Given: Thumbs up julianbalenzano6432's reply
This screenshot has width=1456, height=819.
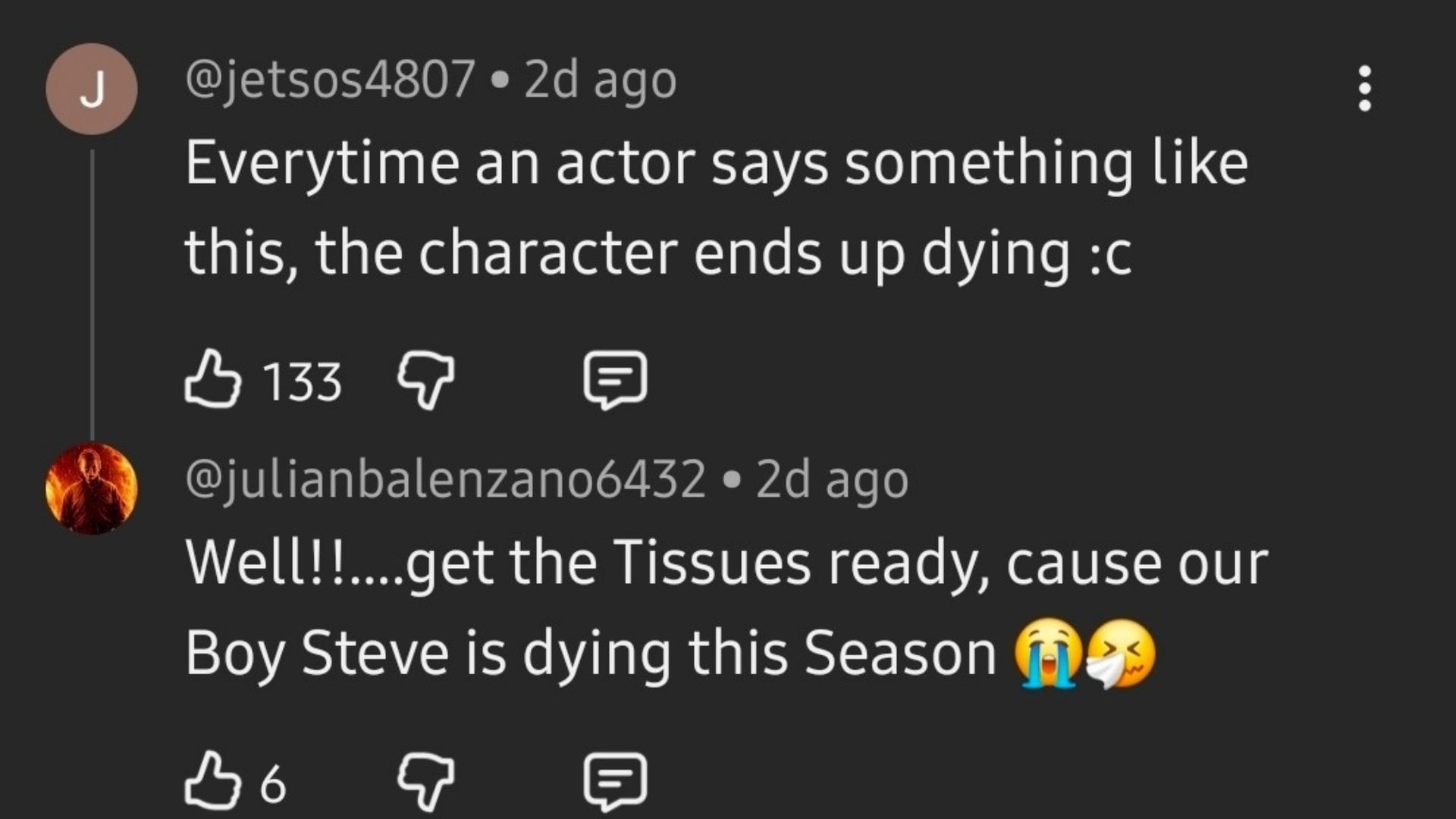Looking at the screenshot, I should tap(212, 781).
